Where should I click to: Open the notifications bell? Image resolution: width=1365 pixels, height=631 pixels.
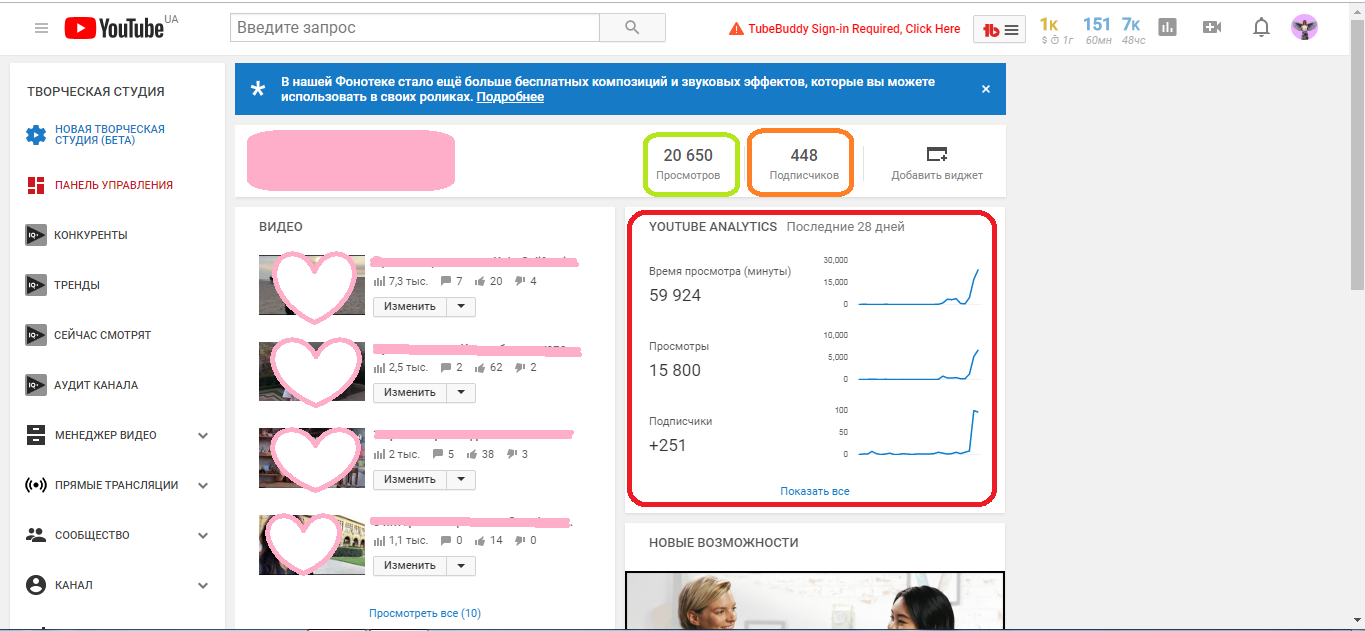click(1261, 28)
